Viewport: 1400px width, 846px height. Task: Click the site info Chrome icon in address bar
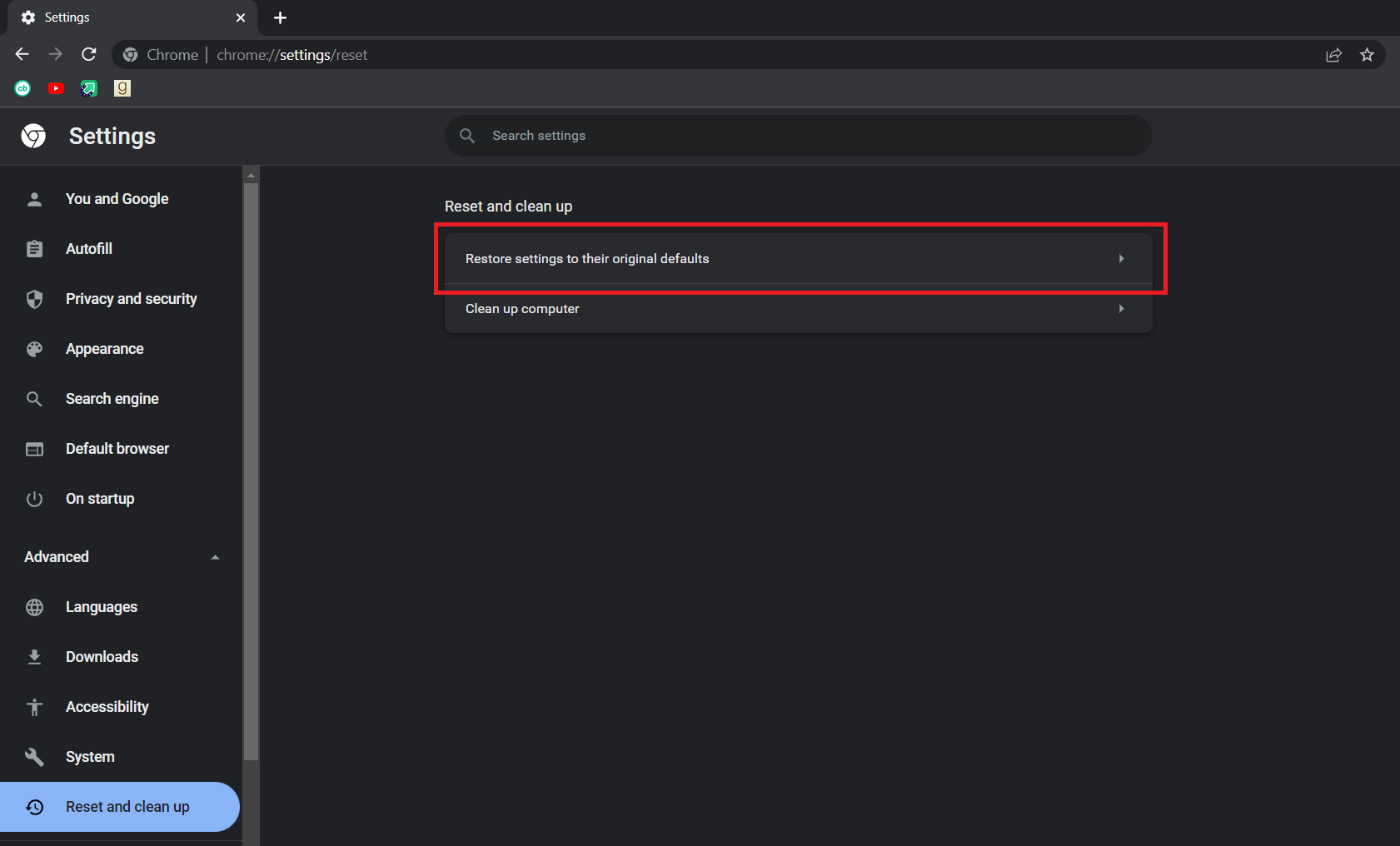coord(131,55)
